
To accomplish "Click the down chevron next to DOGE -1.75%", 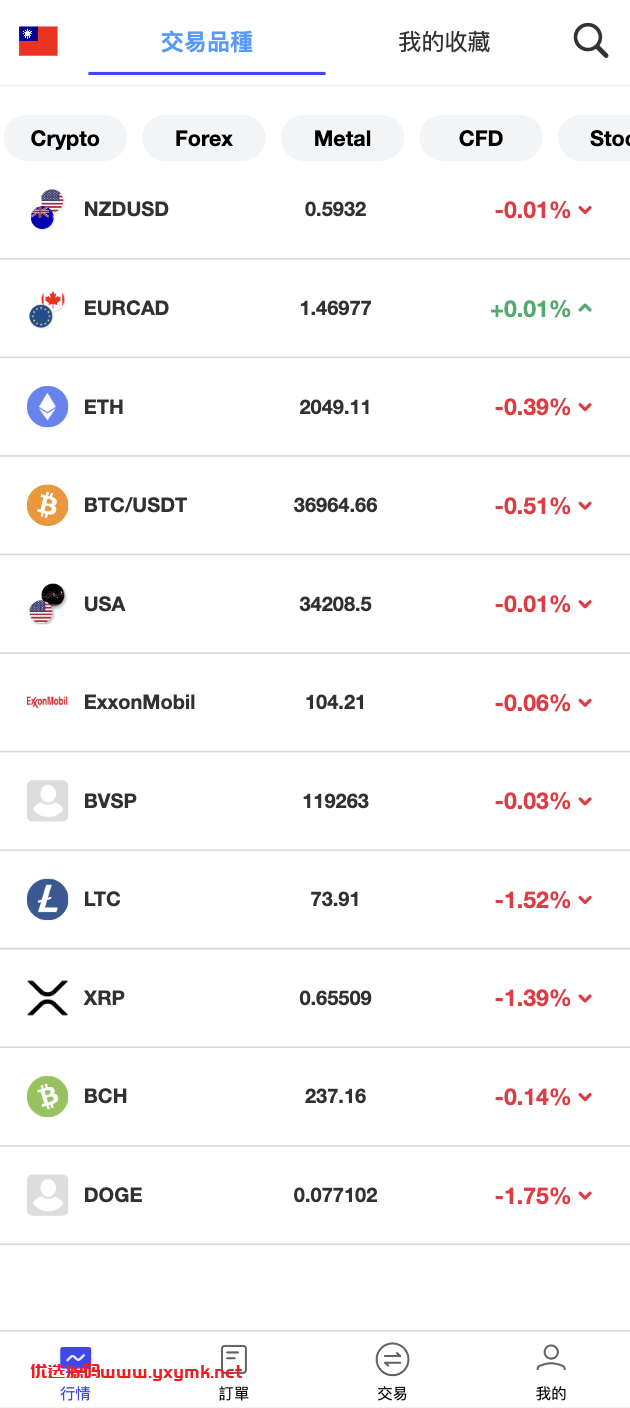I will 586,1195.
